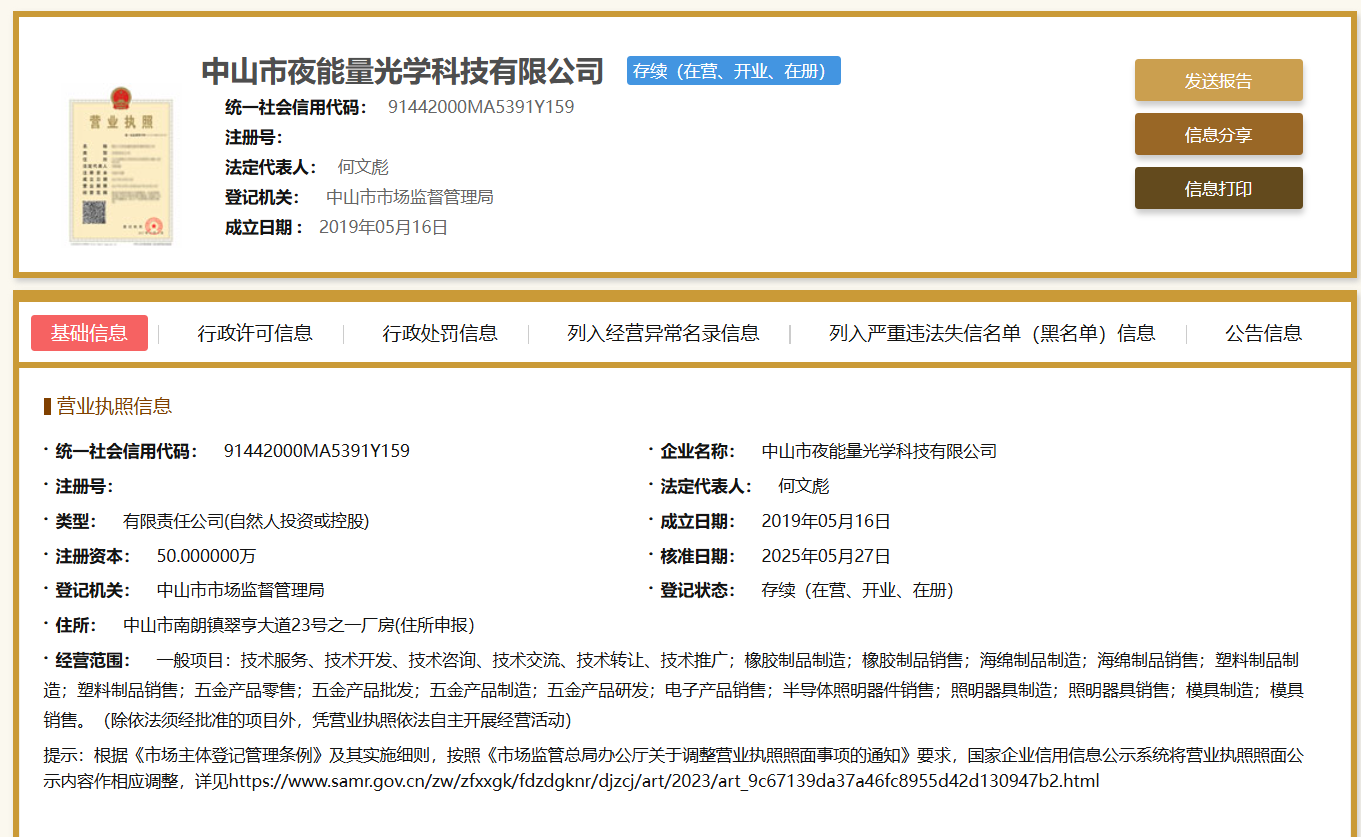Select the 基础信息 tab

[89, 333]
